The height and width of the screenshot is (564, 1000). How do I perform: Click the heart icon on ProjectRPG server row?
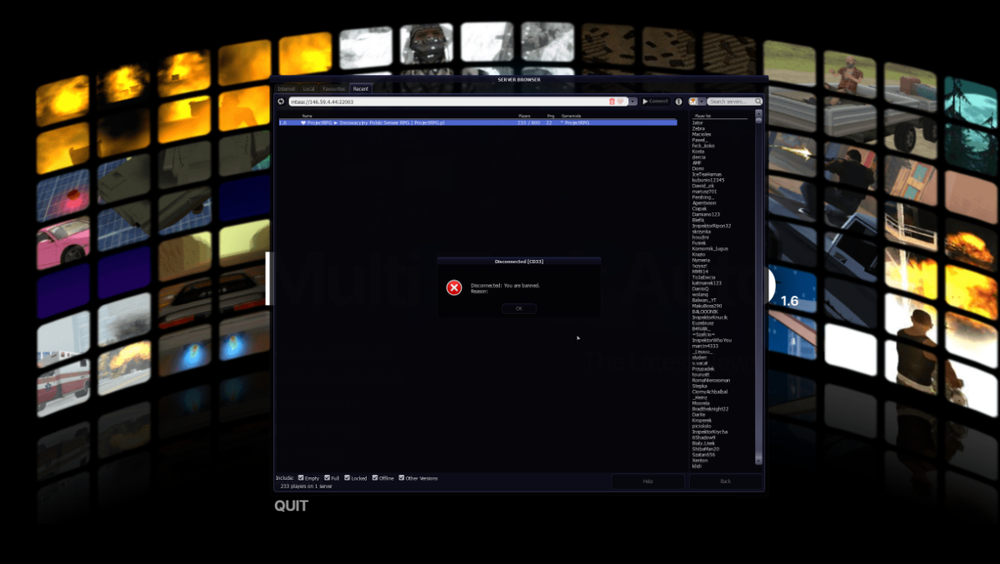(x=303, y=122)
